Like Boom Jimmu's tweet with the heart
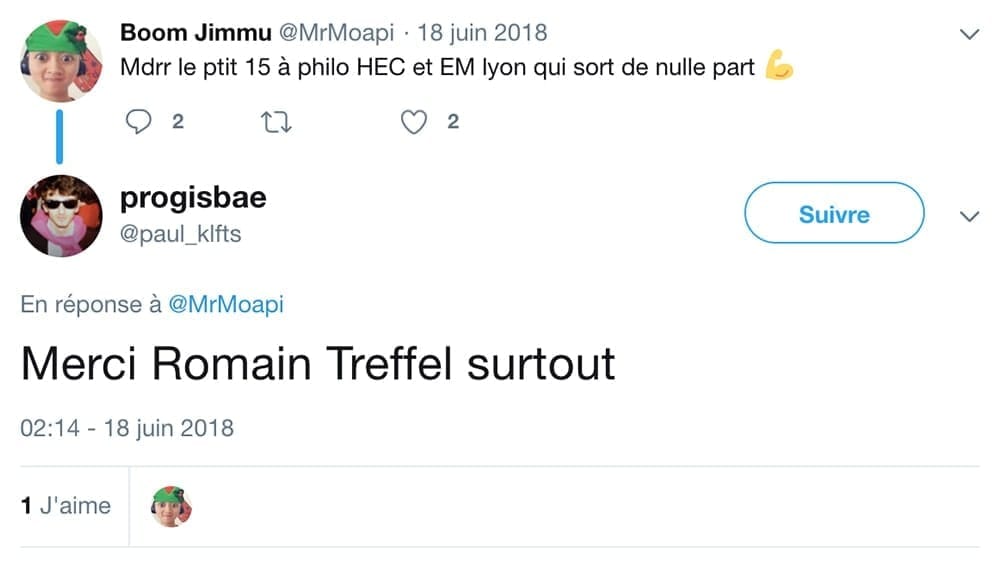 pos(413,122)
